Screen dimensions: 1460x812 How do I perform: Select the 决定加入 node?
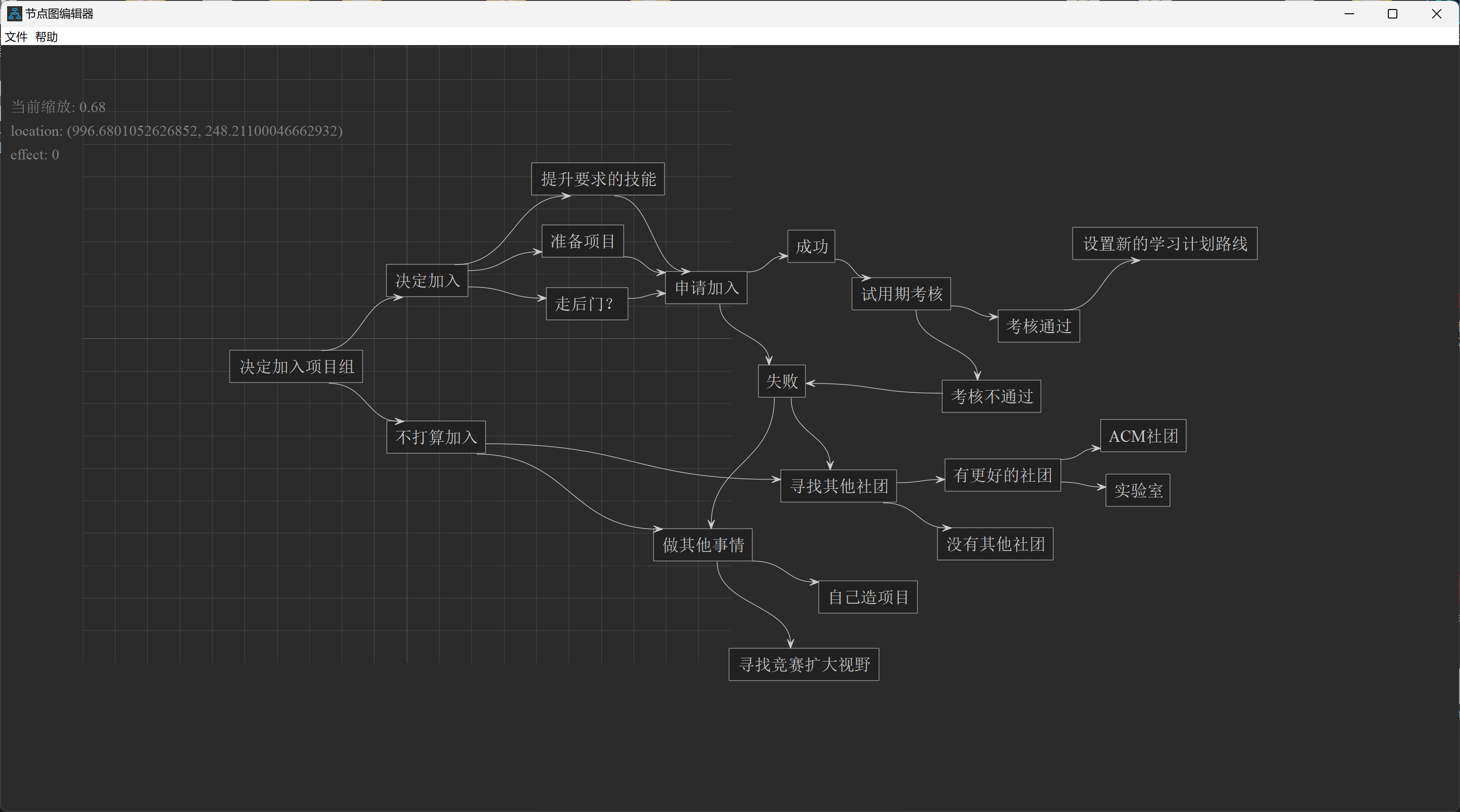tap(427, 280)
